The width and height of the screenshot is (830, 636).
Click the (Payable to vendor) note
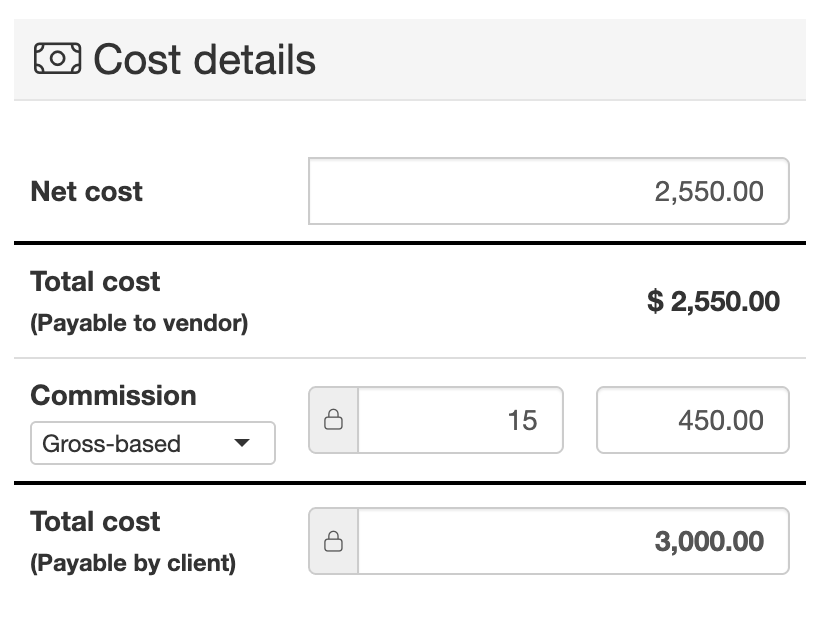139,324
